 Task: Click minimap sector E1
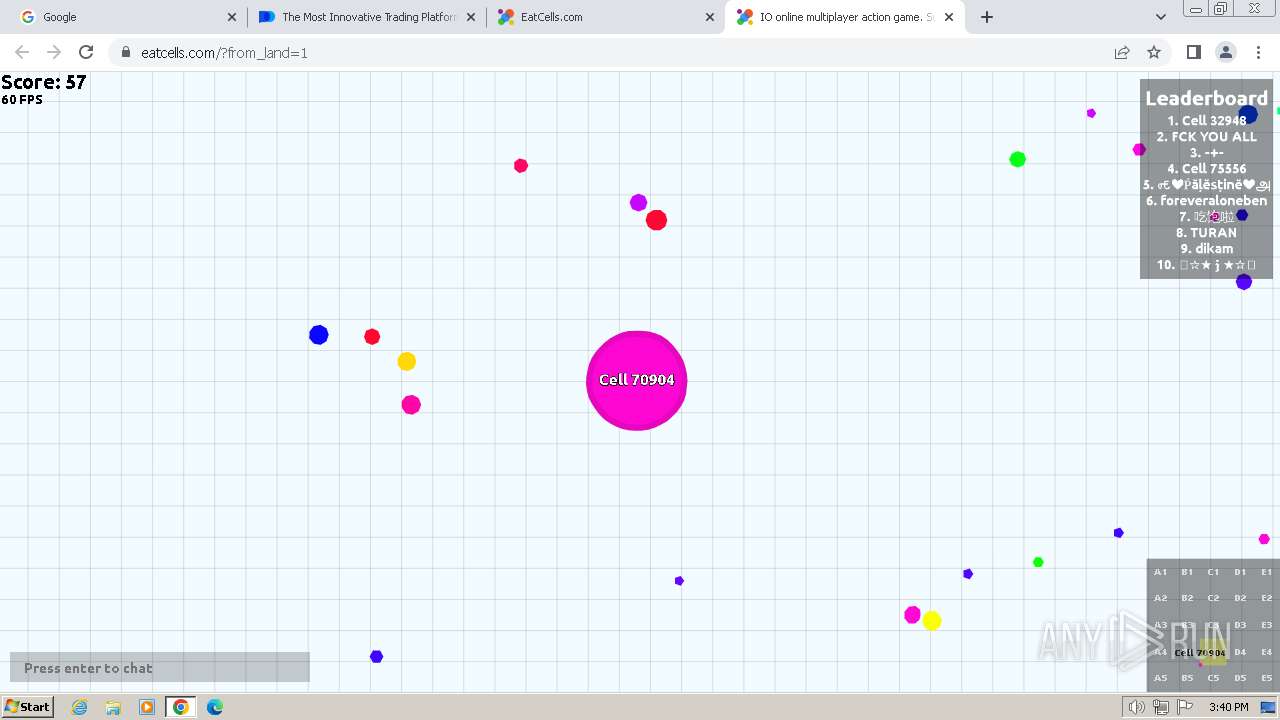(x=1266, y=572)
